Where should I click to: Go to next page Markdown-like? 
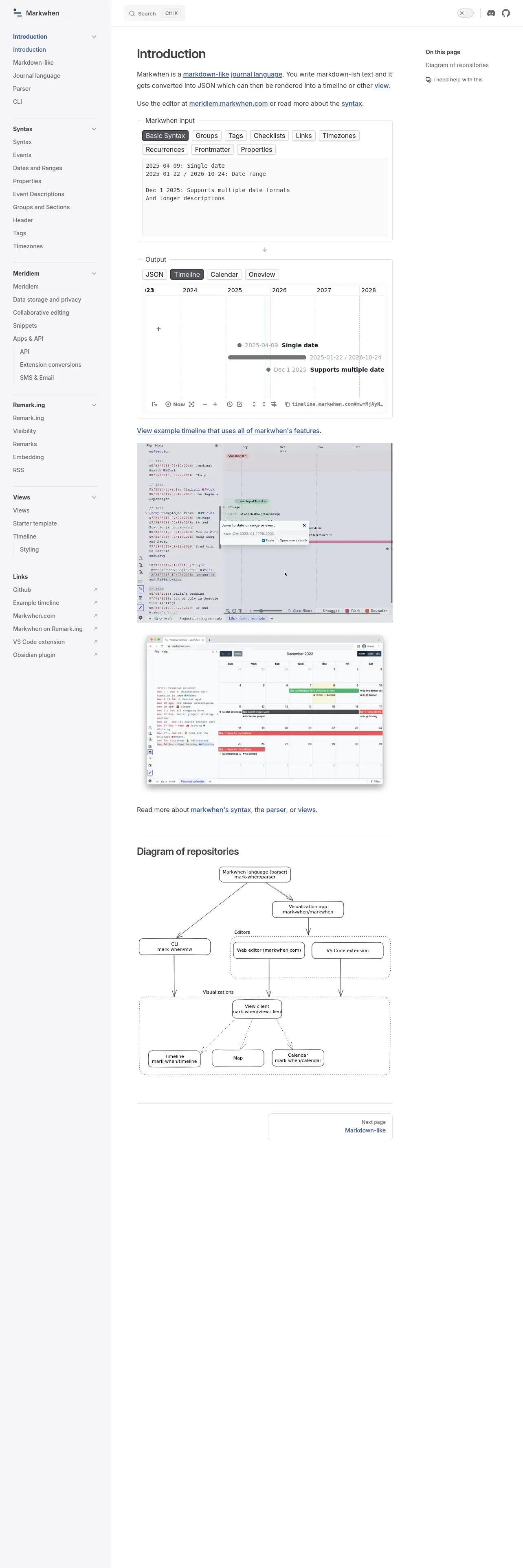click(330, 1126)
